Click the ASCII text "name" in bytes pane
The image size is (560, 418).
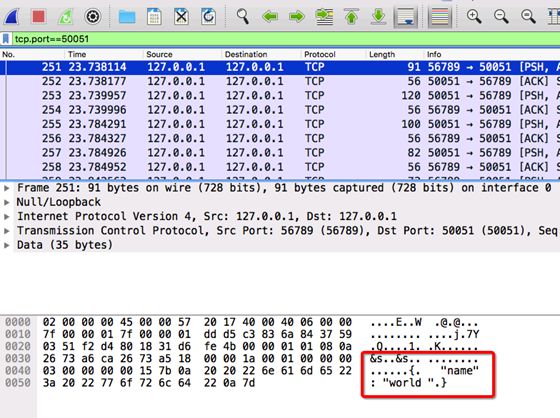click(x=460, y=370)
